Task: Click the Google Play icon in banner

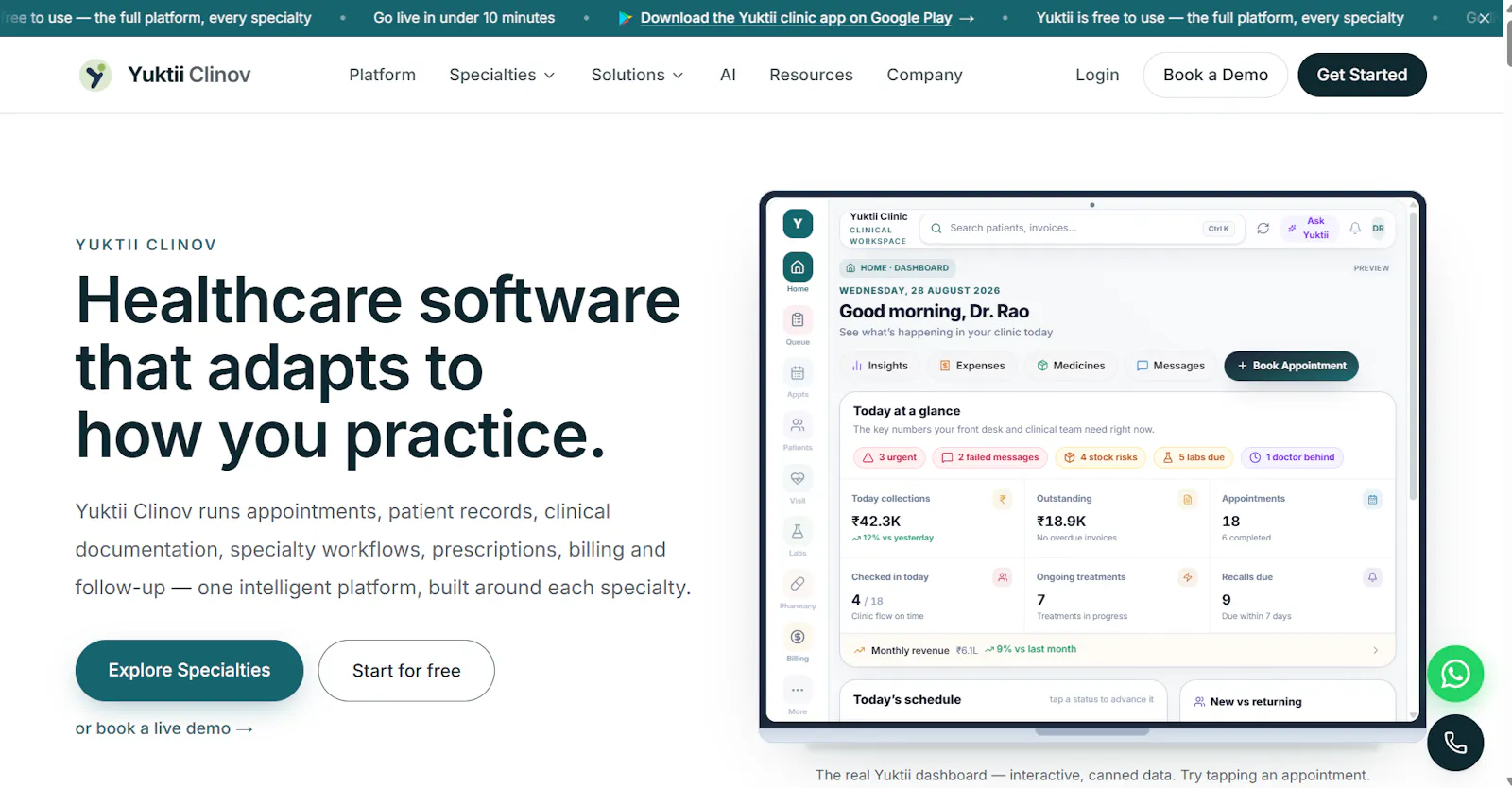Action: coord(625,18)
